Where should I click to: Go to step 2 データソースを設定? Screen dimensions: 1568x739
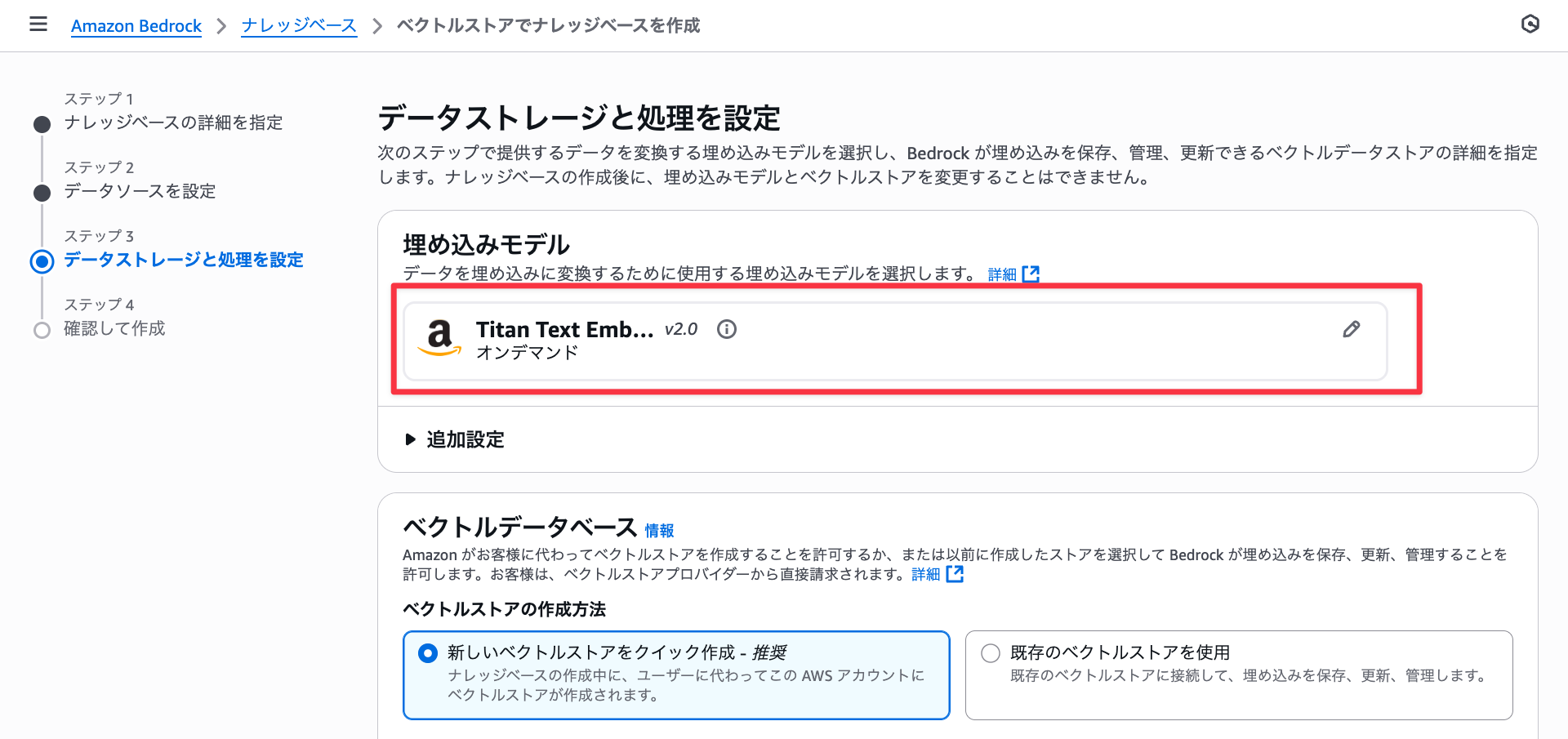140,191
